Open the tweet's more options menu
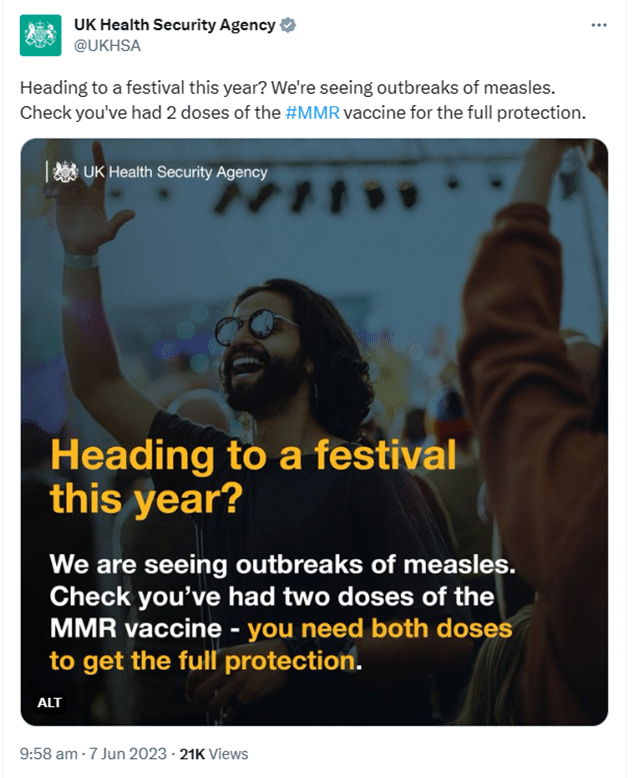The width and height of the screenshot is (632, 778). (599, 25)
